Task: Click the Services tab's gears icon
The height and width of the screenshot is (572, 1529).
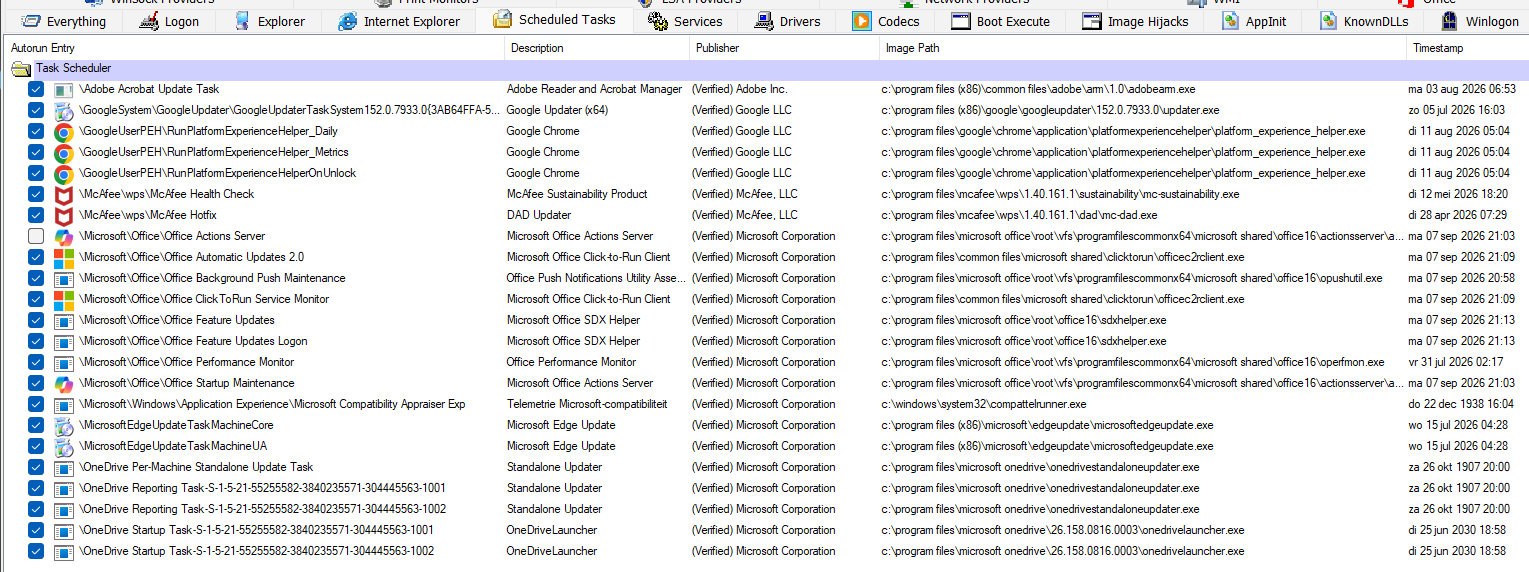Action: (x=657, y=21)
